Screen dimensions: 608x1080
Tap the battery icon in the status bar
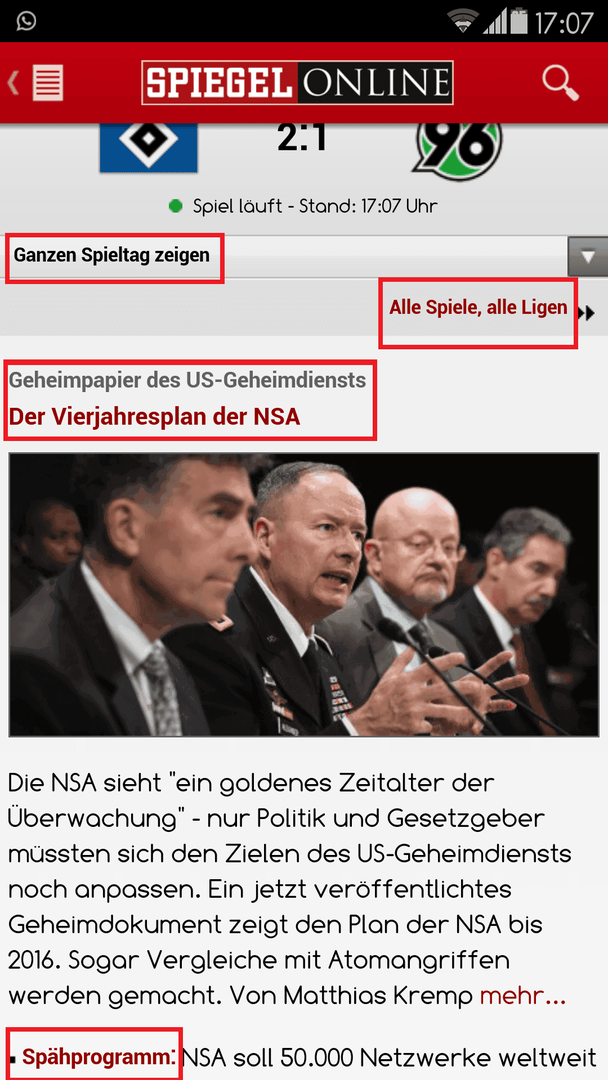coord(518,21)
